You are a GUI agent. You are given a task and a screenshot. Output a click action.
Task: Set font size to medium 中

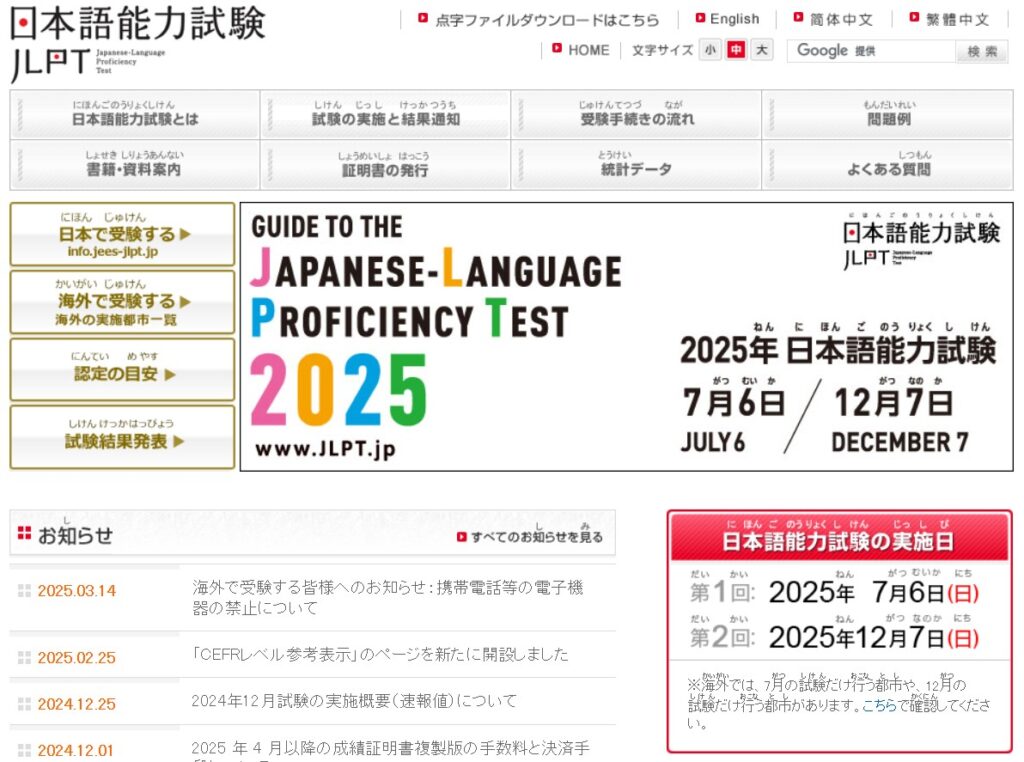click(x=736, y=50)
